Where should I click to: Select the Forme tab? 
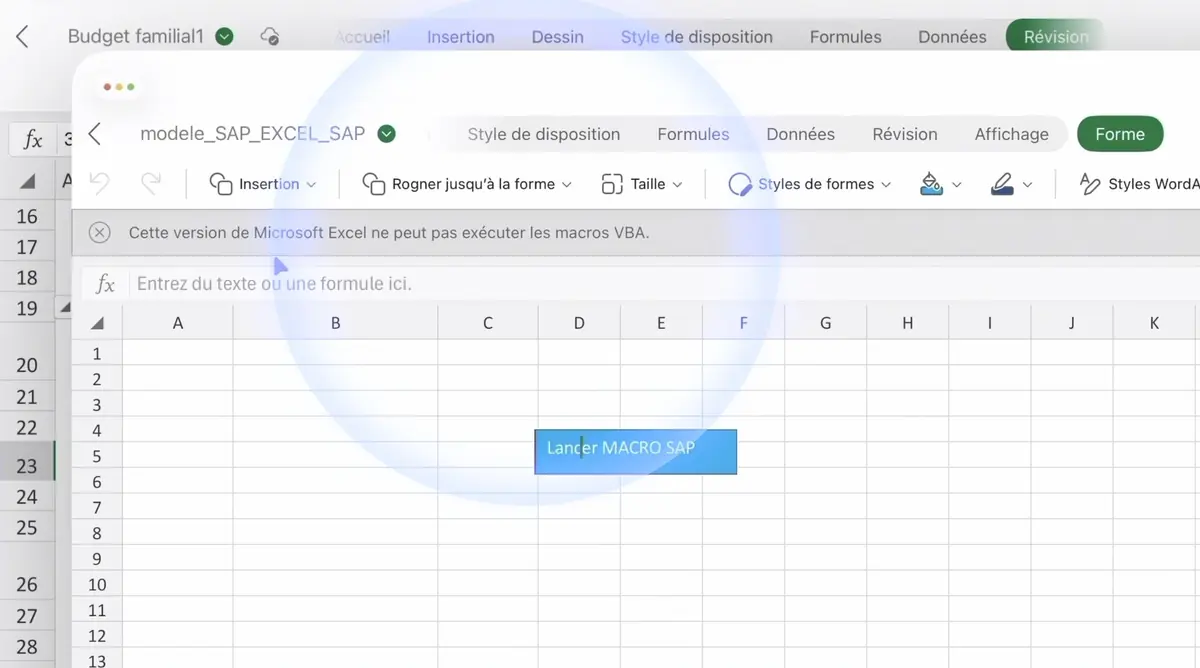[x=1119, y=134]
